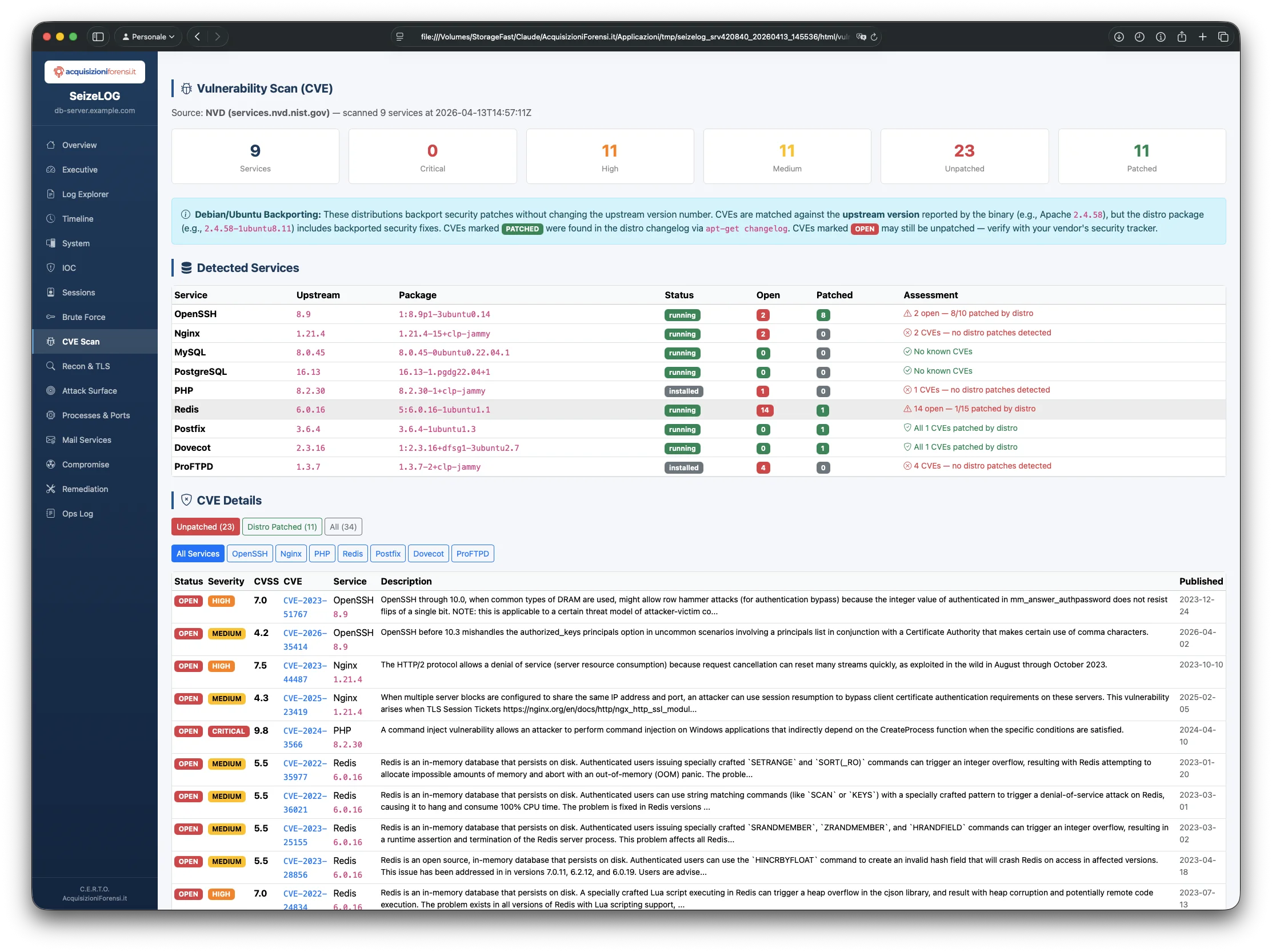Screen dimensions: 1272x952
Task: Open the Brute Force analysis section
Action: coord(83,317)
